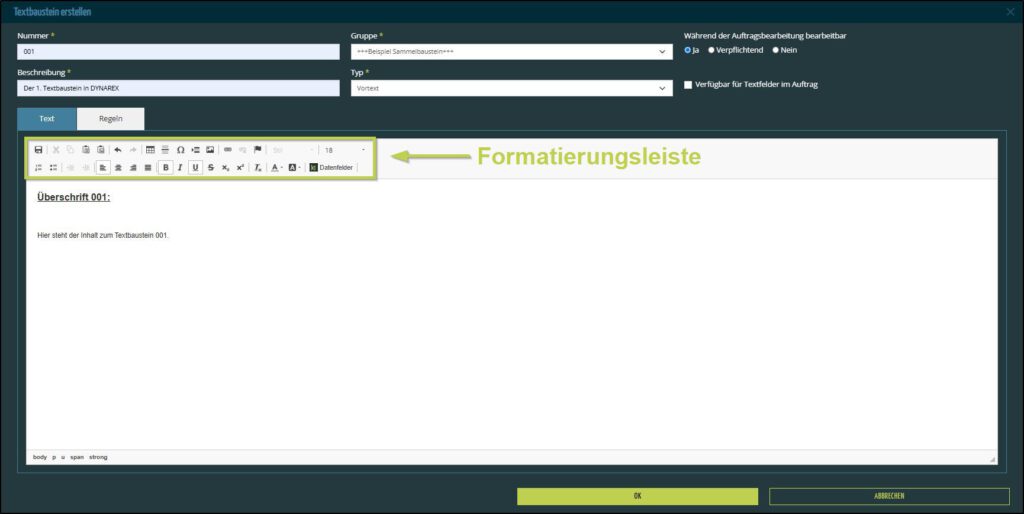Enable 'Verfügbar für Textfelder im Auftrag' checkbox
Image resolution: width=1024 pixels, height=514 pixels.
(x=688, y=85)
